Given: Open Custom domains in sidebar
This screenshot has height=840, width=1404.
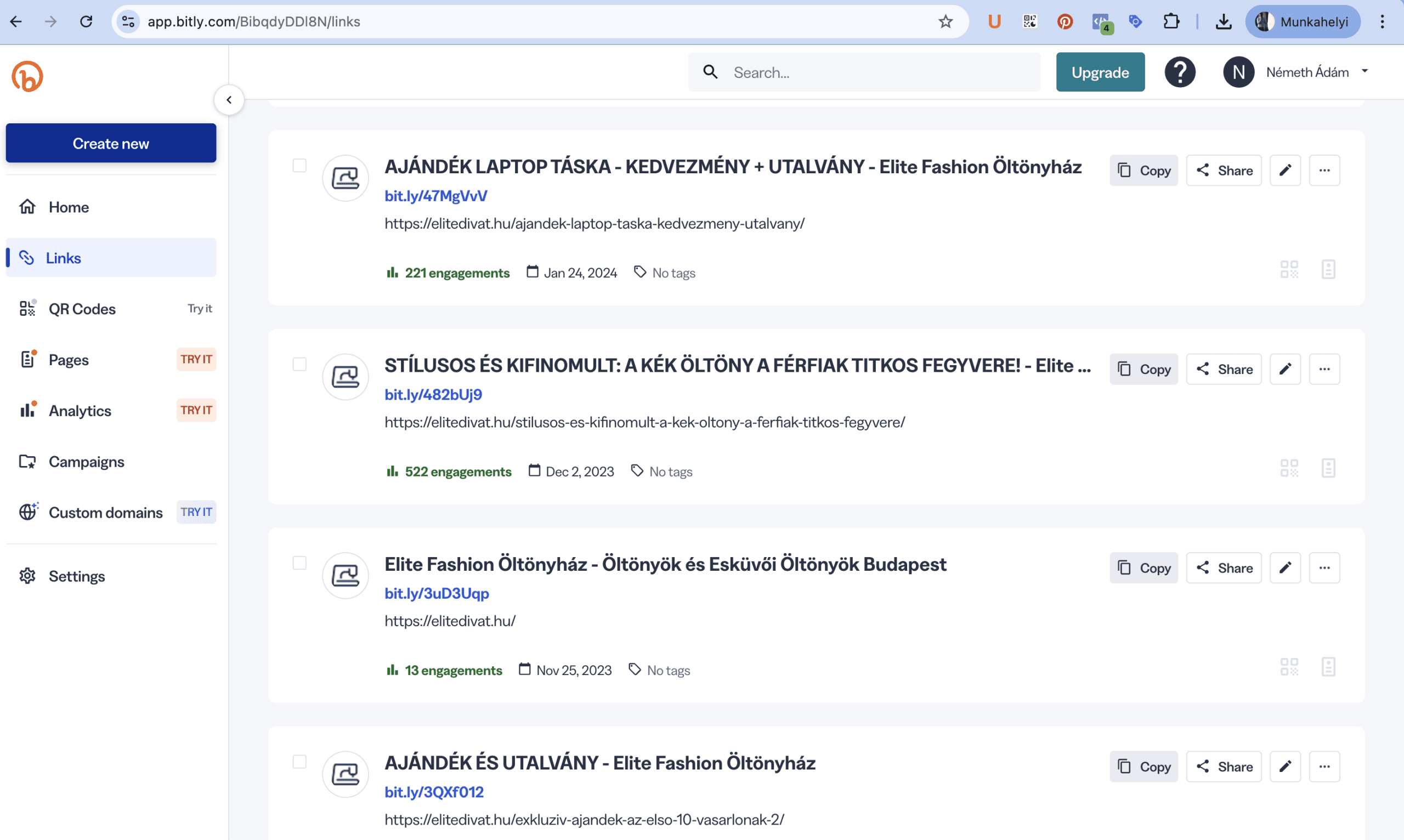Looking at the screenshot, I should coord(111,512).
